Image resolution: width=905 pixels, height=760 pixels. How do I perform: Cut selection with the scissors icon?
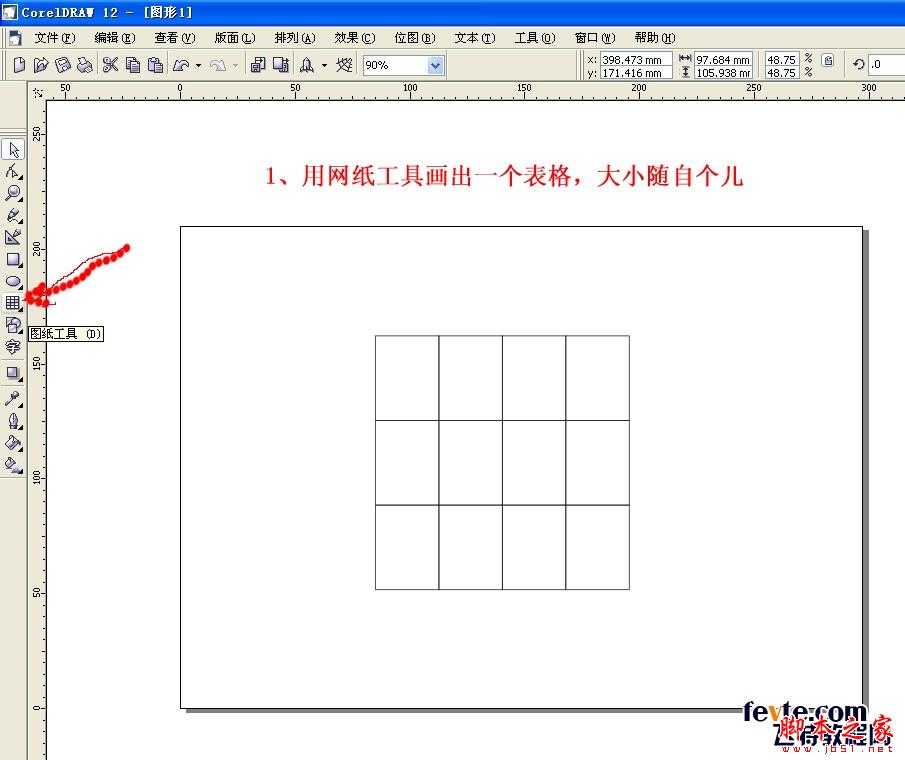pos(110,65)
